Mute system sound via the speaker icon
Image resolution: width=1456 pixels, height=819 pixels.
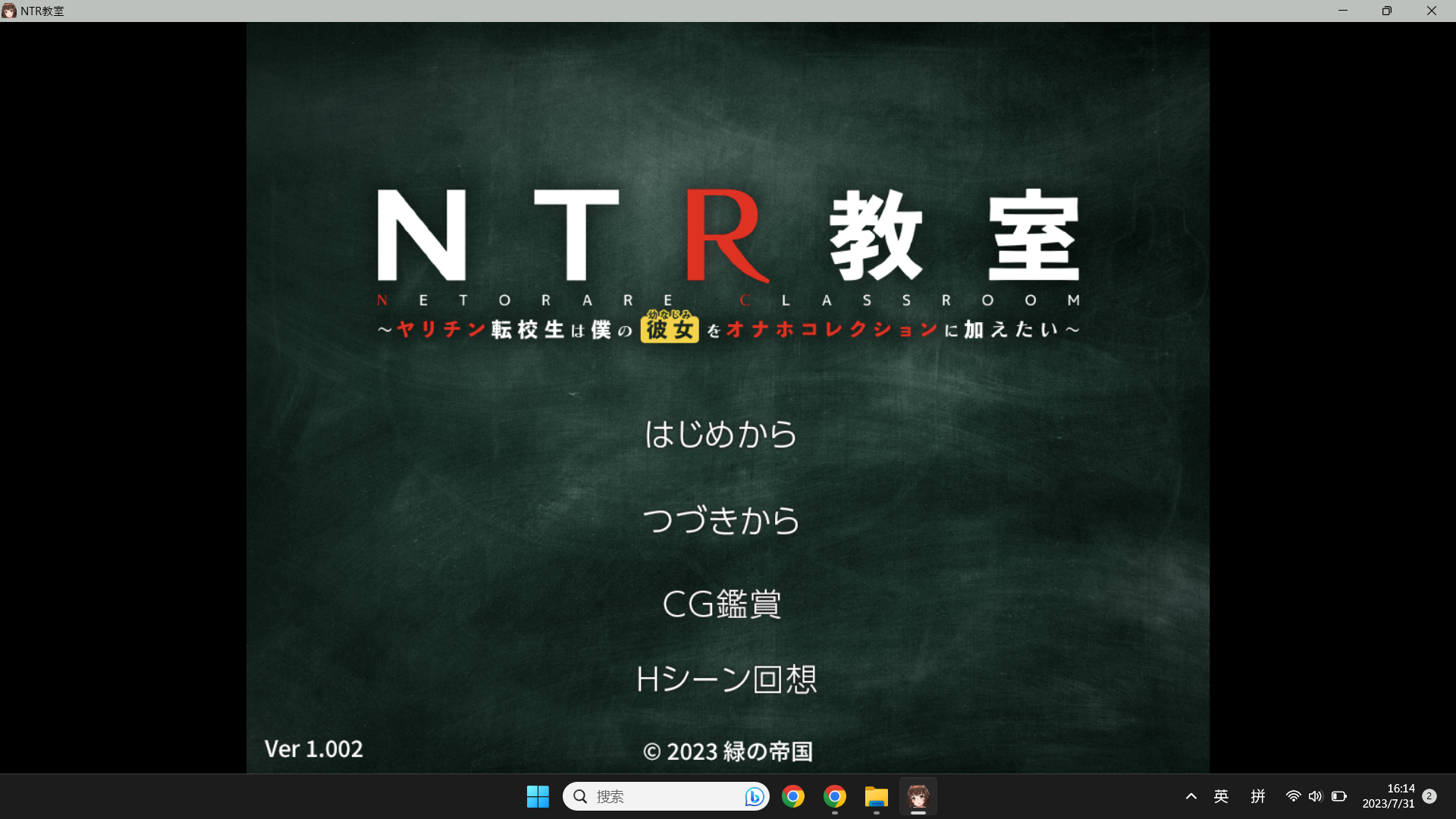point(1316,796)
